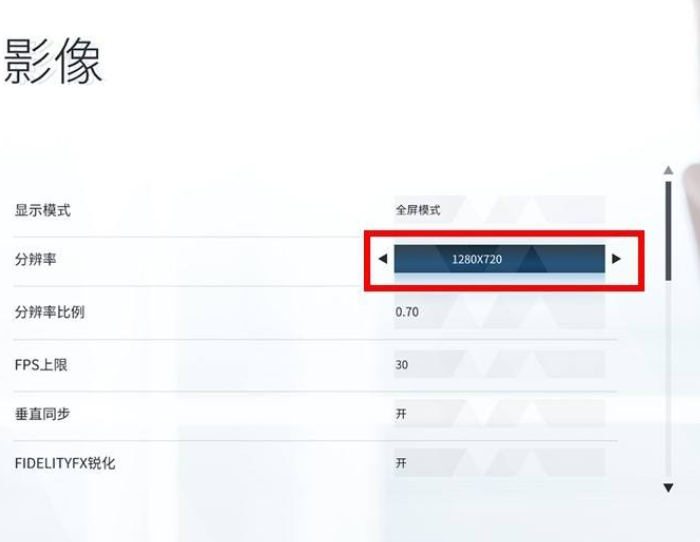Click the dark vertical scrollbar thumb
Viewport: 700px width, 542px height.
pos(668,231)
